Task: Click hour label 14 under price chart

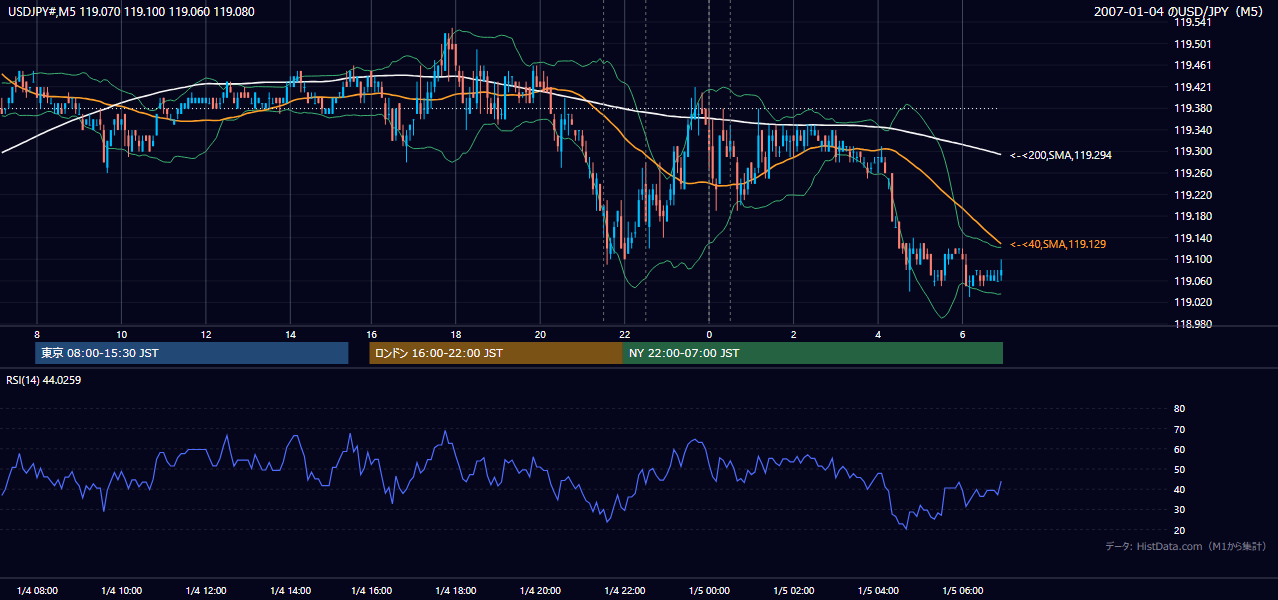Action: 289,334
